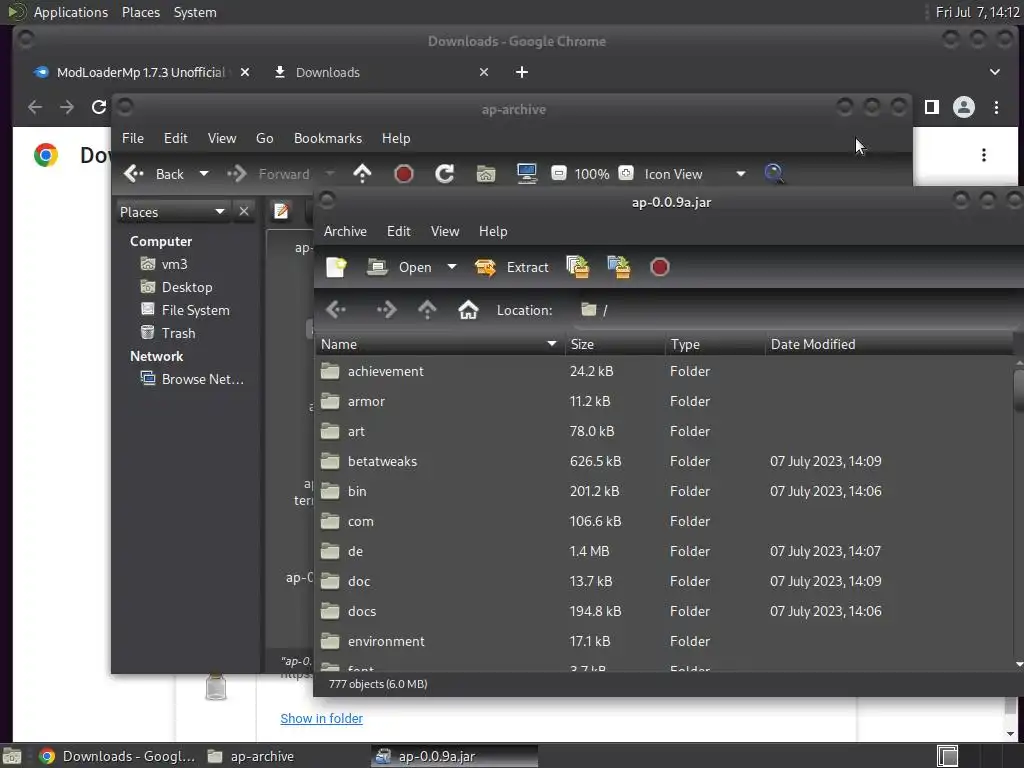Toggle location text entry edit icon

pyautogui.click(x=281, y=212)
